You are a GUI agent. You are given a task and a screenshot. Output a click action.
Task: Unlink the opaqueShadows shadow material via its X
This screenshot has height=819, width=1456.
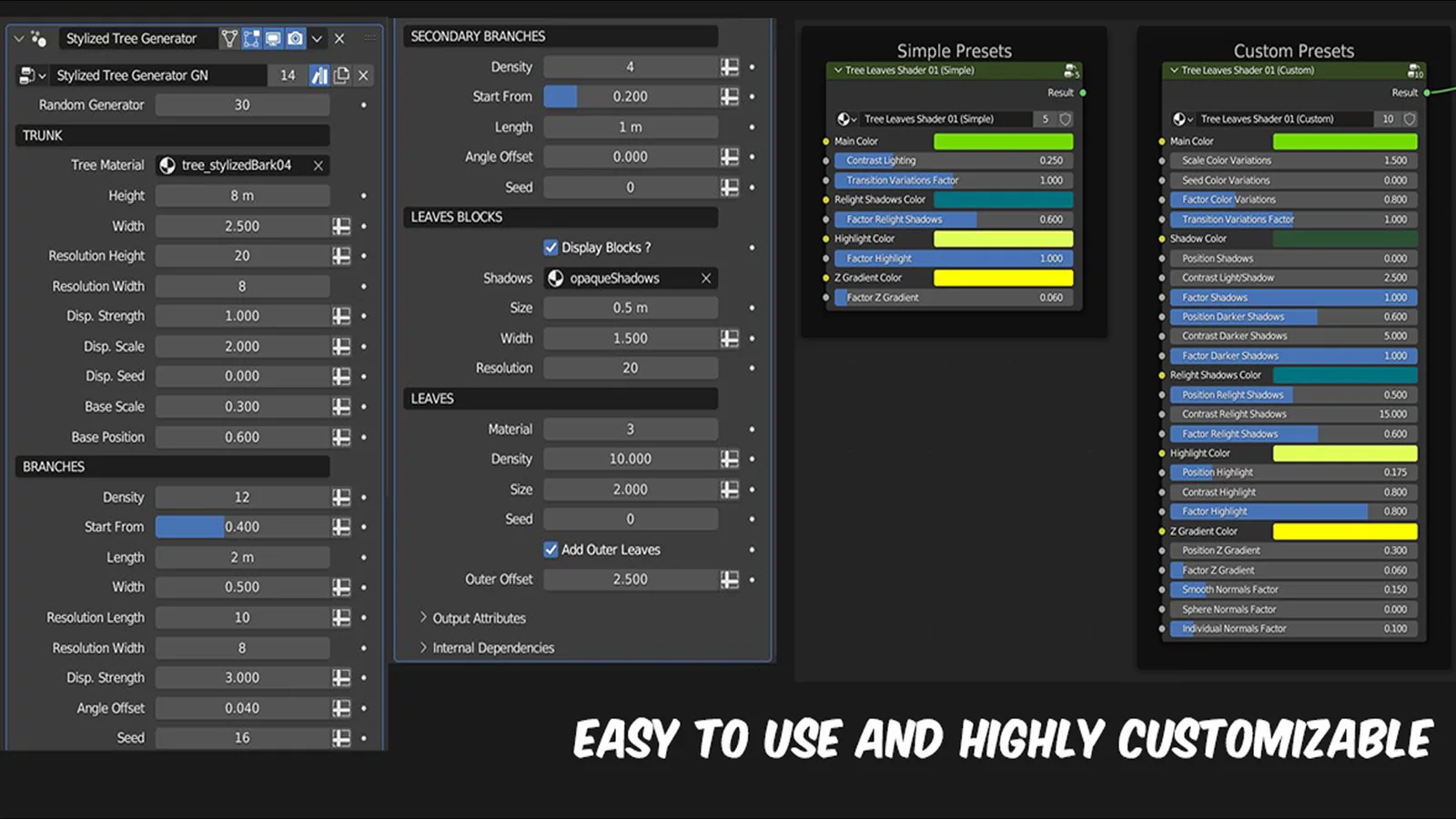coord(705,278)
